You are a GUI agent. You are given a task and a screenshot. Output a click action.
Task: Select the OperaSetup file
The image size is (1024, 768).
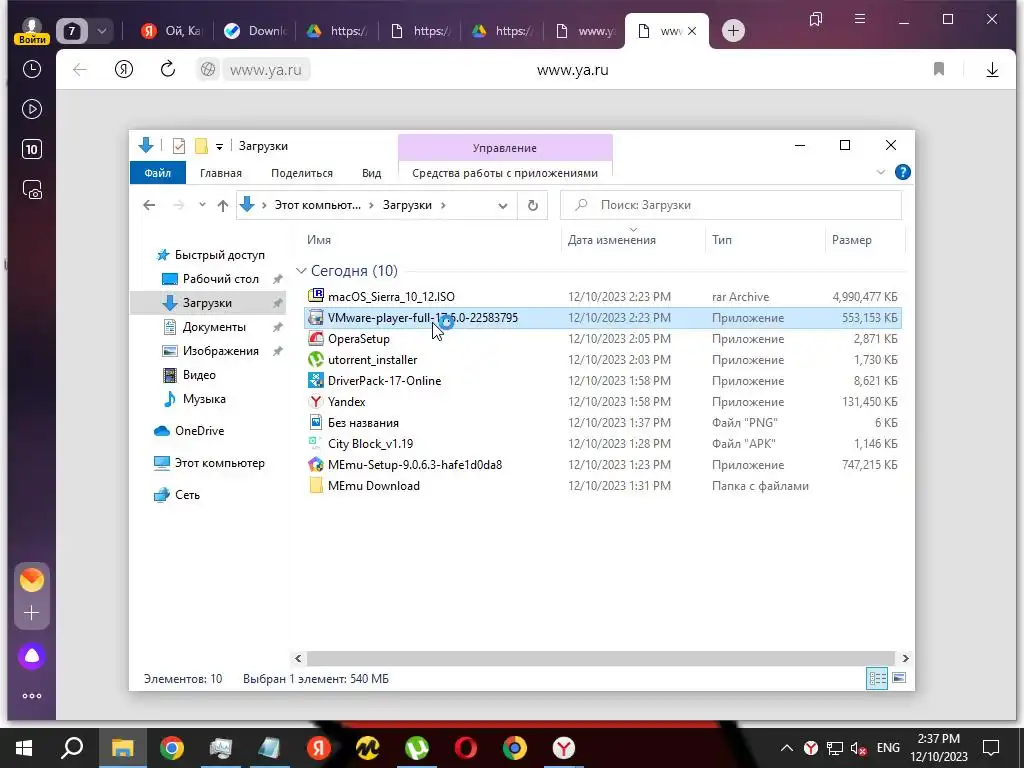click(x=359, y=339)
